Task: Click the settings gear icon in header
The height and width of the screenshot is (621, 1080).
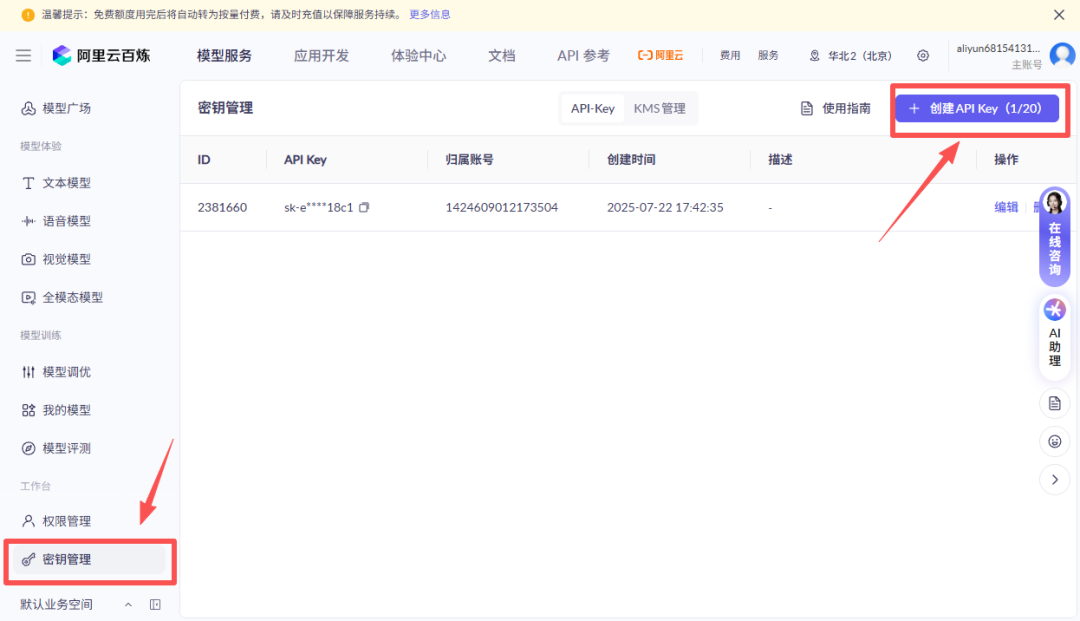Action: [x=923, y=56]
